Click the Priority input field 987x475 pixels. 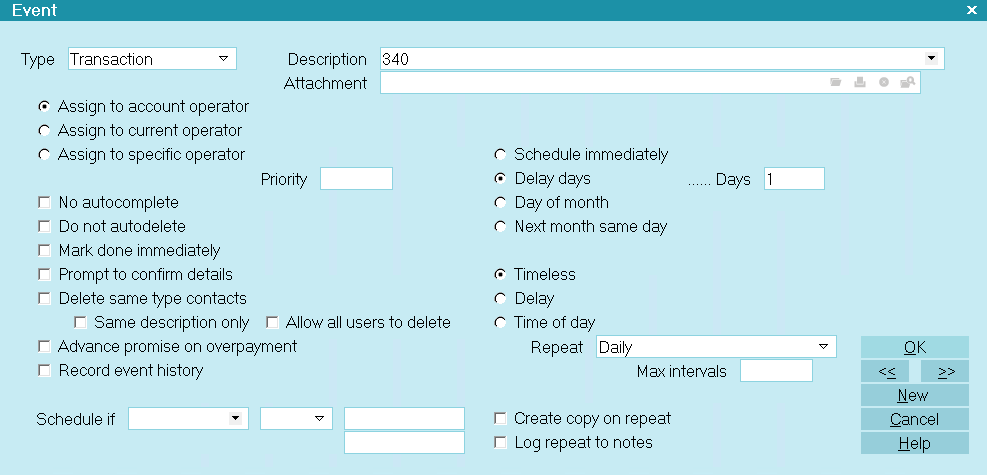[356, 179]
